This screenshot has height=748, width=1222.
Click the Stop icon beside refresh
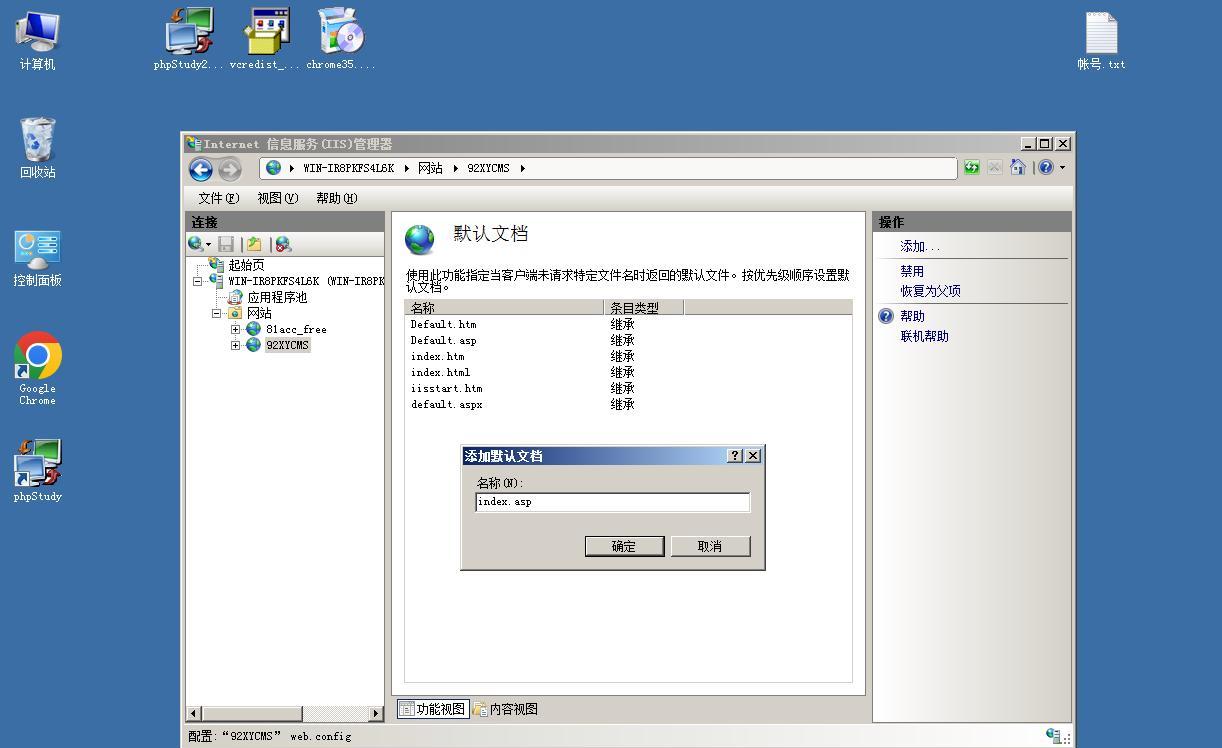click(994, 168)
